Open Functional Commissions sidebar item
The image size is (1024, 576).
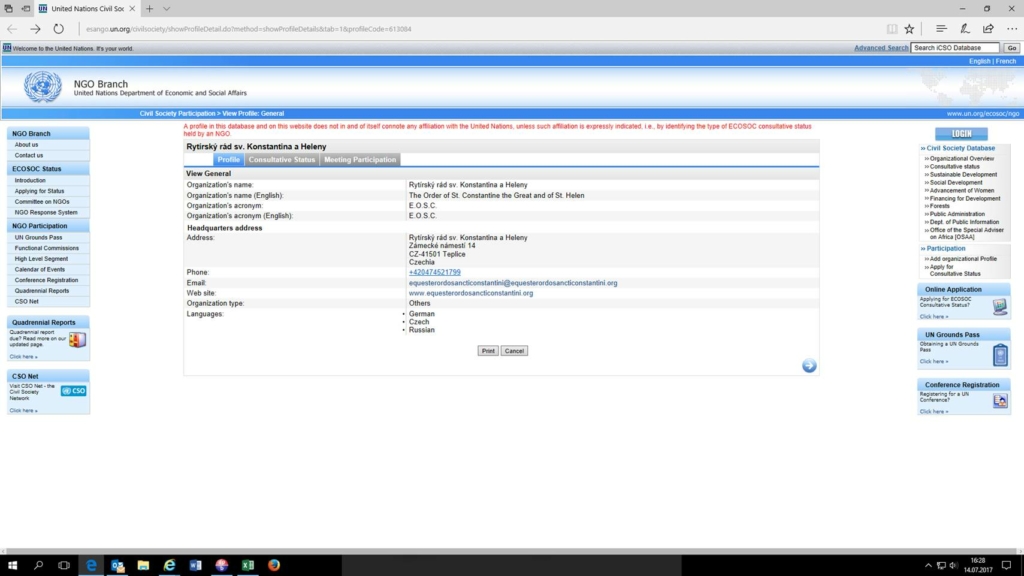point(46,248)
